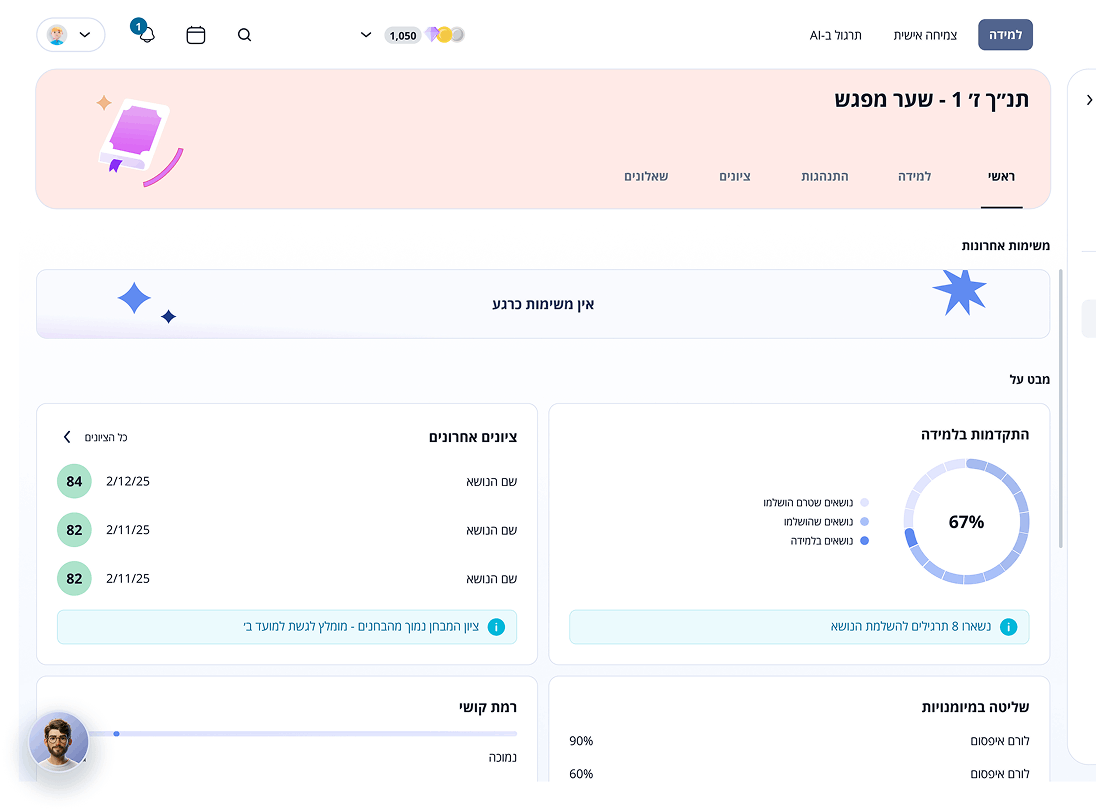
Task: Click the אין משימות כרגע message
Action: tap(543, 304)
